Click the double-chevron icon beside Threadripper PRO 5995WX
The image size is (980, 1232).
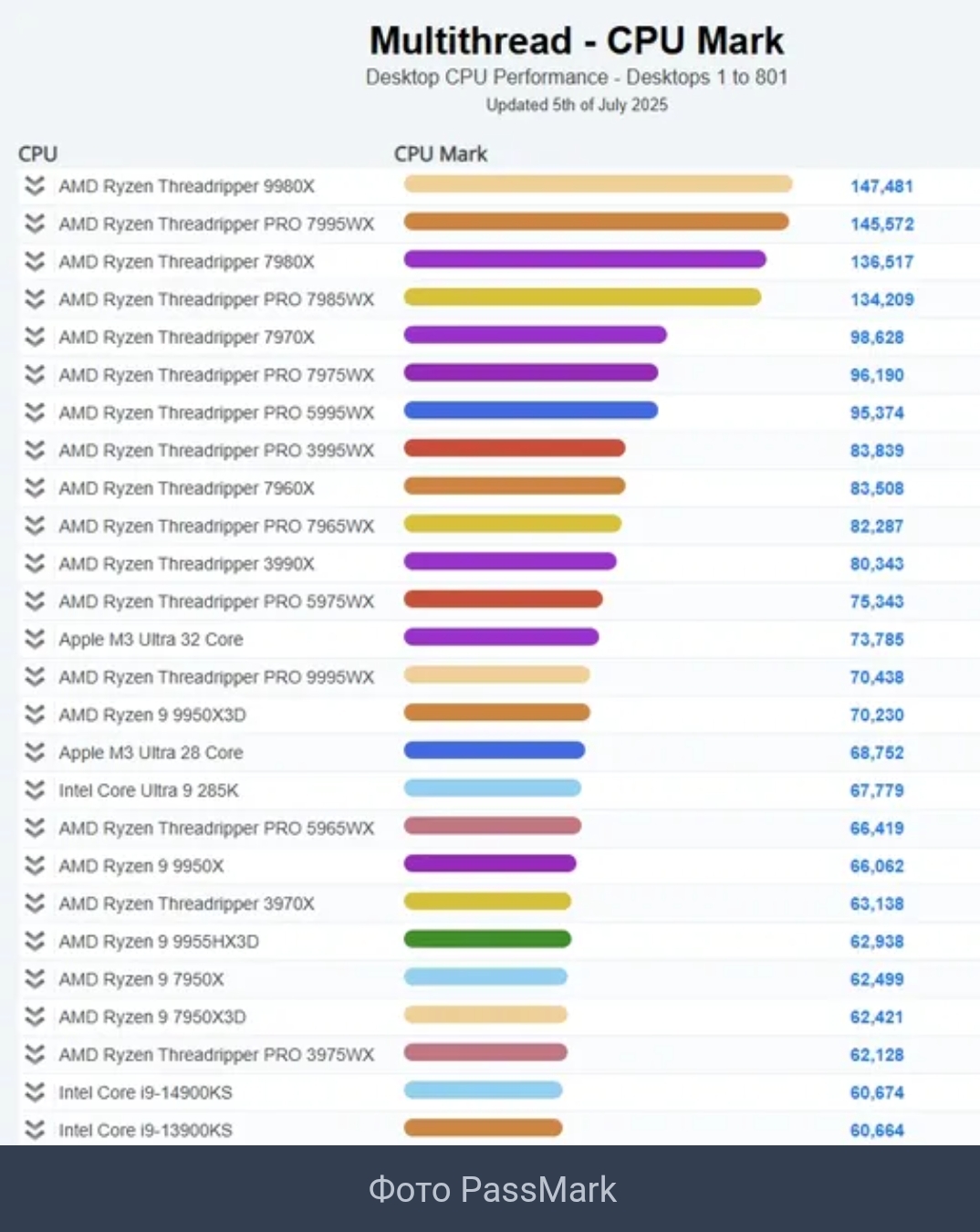(35, 412)
